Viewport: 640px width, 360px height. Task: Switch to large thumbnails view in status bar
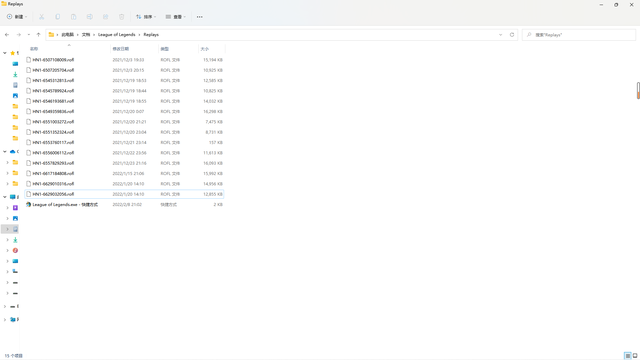(635, 356)
